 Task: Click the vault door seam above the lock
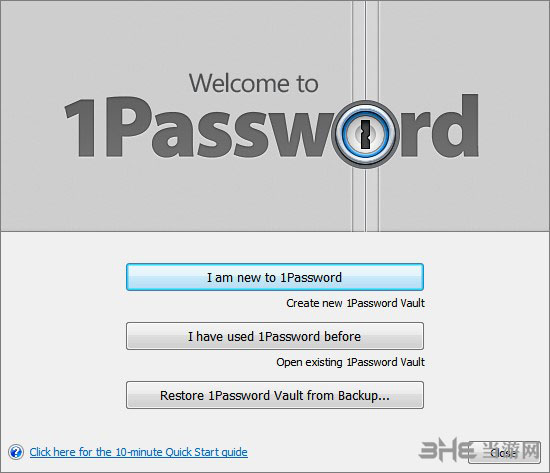365,49
